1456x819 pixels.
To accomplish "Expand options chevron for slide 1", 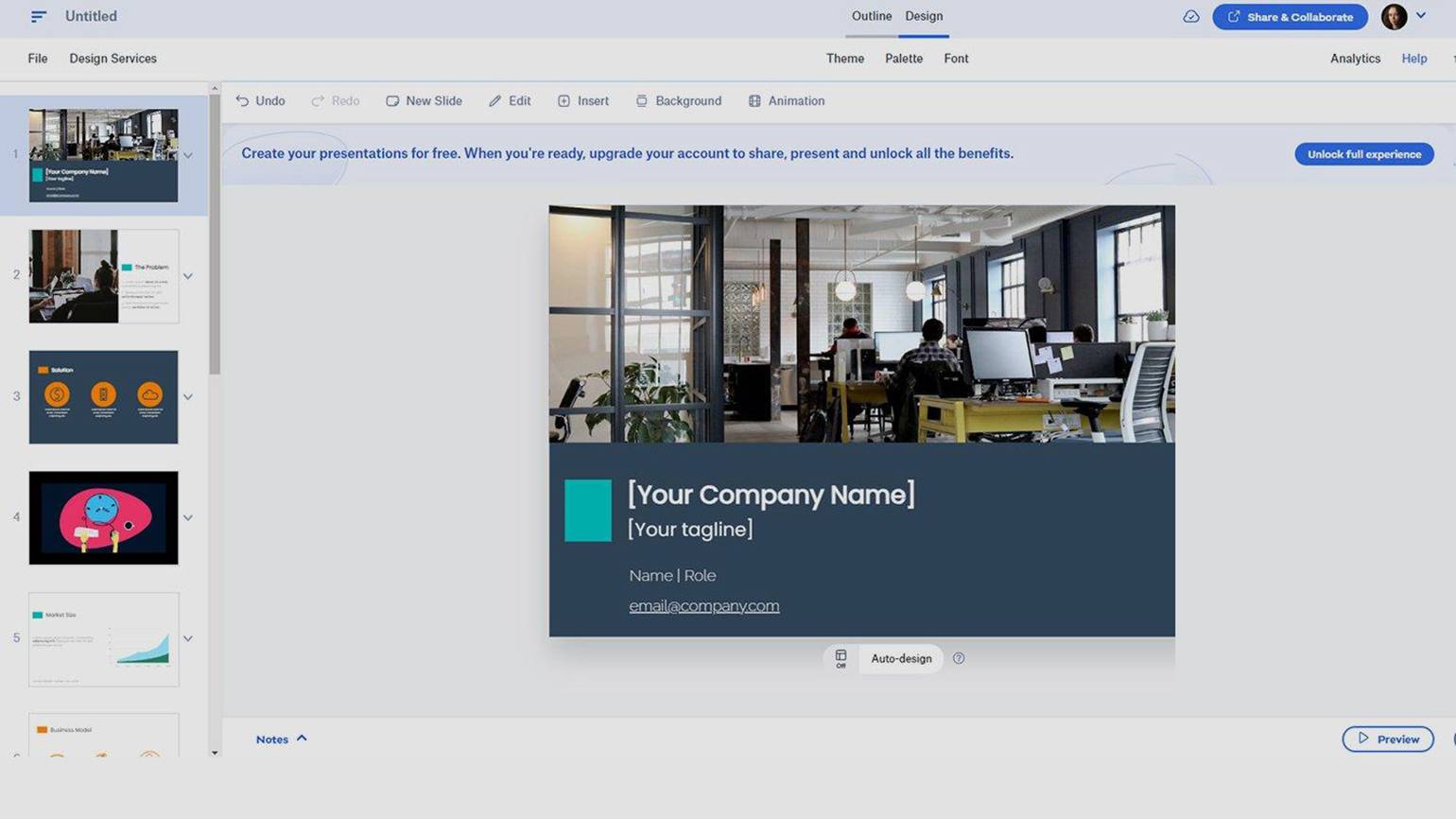I will coord(188,155).
